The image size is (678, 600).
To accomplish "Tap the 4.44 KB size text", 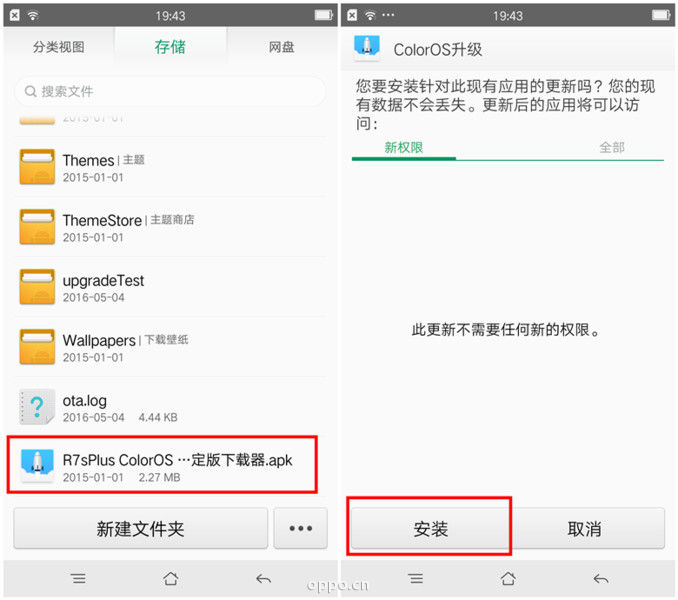I will [x=158, y=418].
